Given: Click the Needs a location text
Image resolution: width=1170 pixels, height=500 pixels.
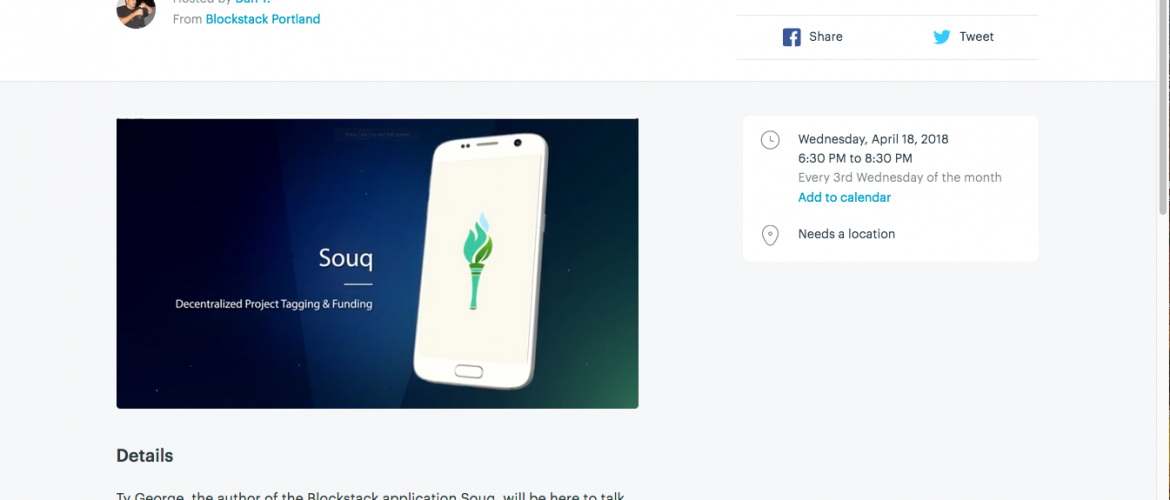Looking at the screenshot, I should click(x=846, y=234).
